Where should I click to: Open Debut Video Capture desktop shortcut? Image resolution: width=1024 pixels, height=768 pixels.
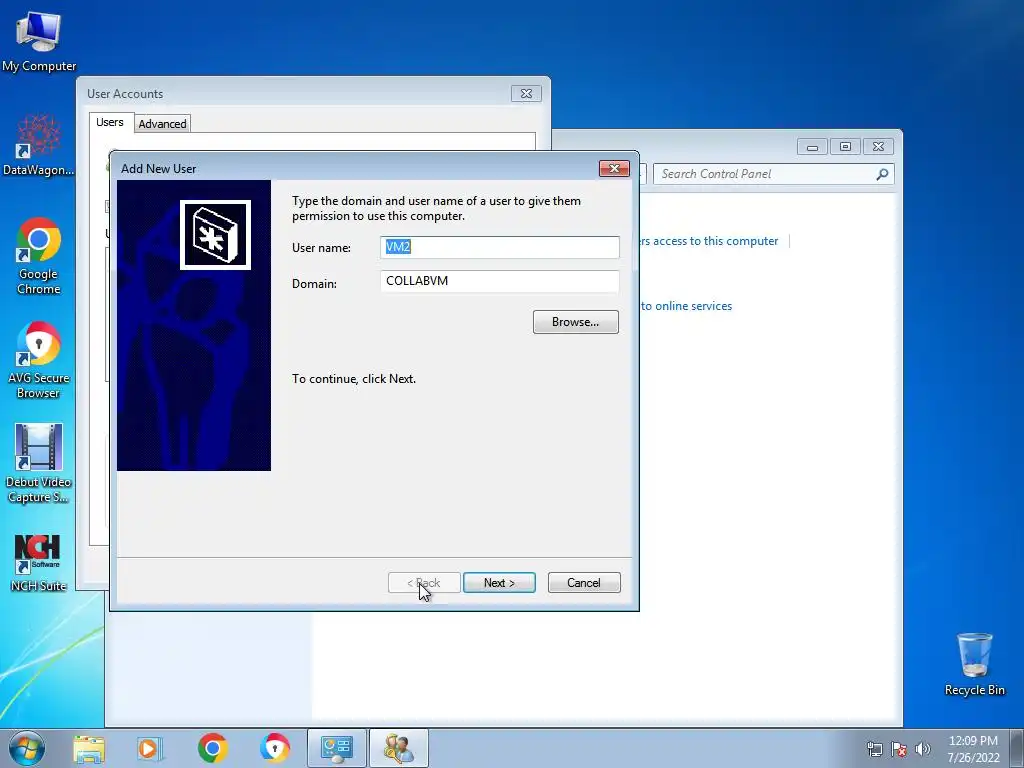(39, 464)
